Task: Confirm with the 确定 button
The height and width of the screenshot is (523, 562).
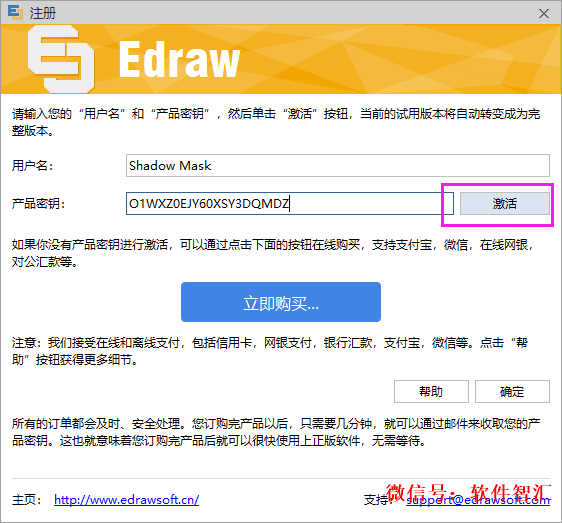Action: tap(512, 391)
